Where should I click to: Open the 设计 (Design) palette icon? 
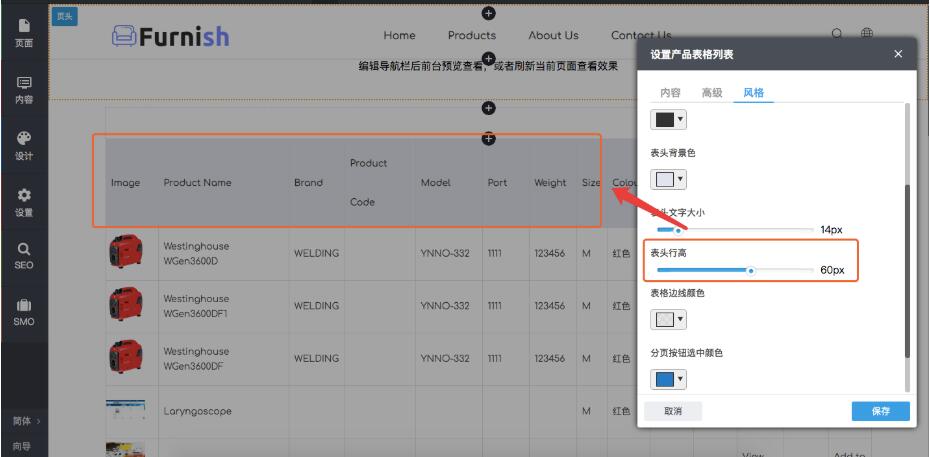23,145
